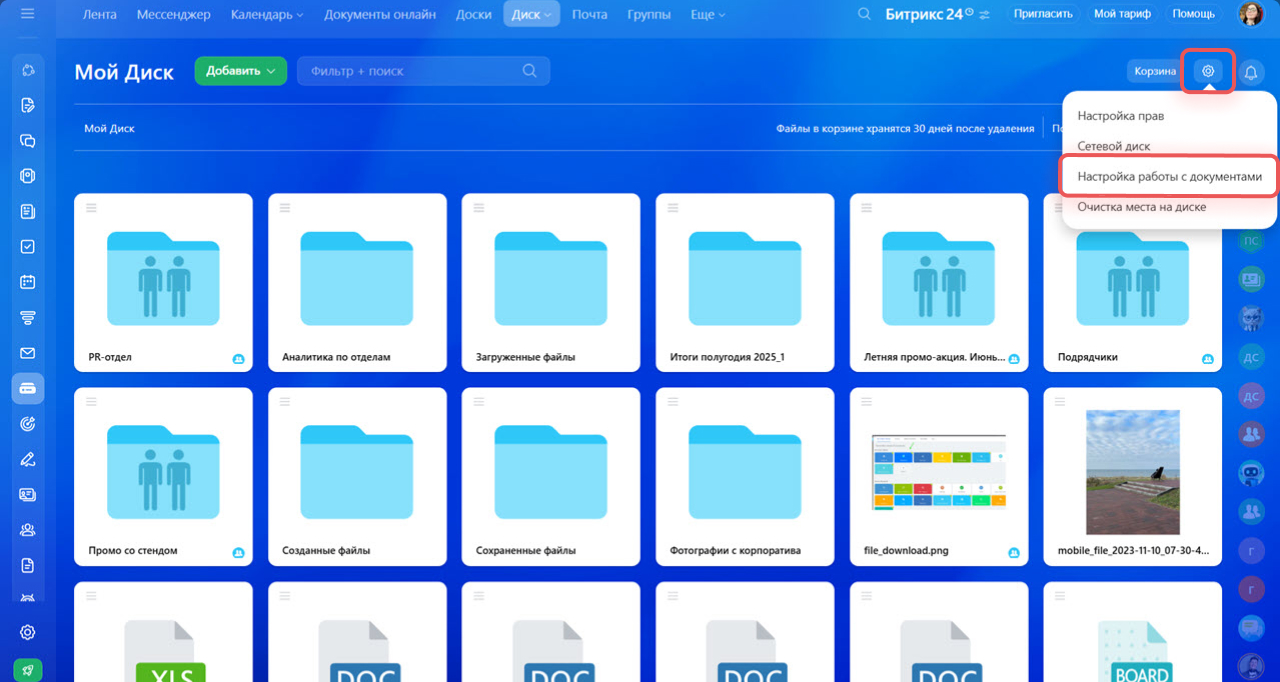Open the signature pen icon in sidebar

[28, 459]
